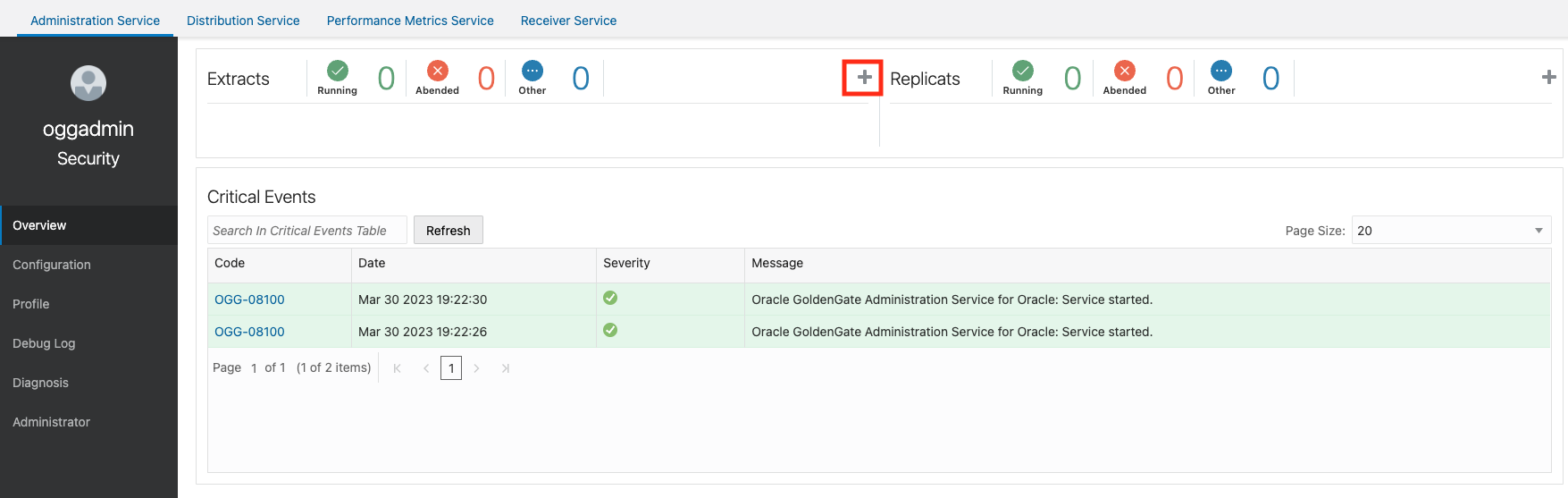
Task: Refresh the Critical Events table
Action: point(449,231)
